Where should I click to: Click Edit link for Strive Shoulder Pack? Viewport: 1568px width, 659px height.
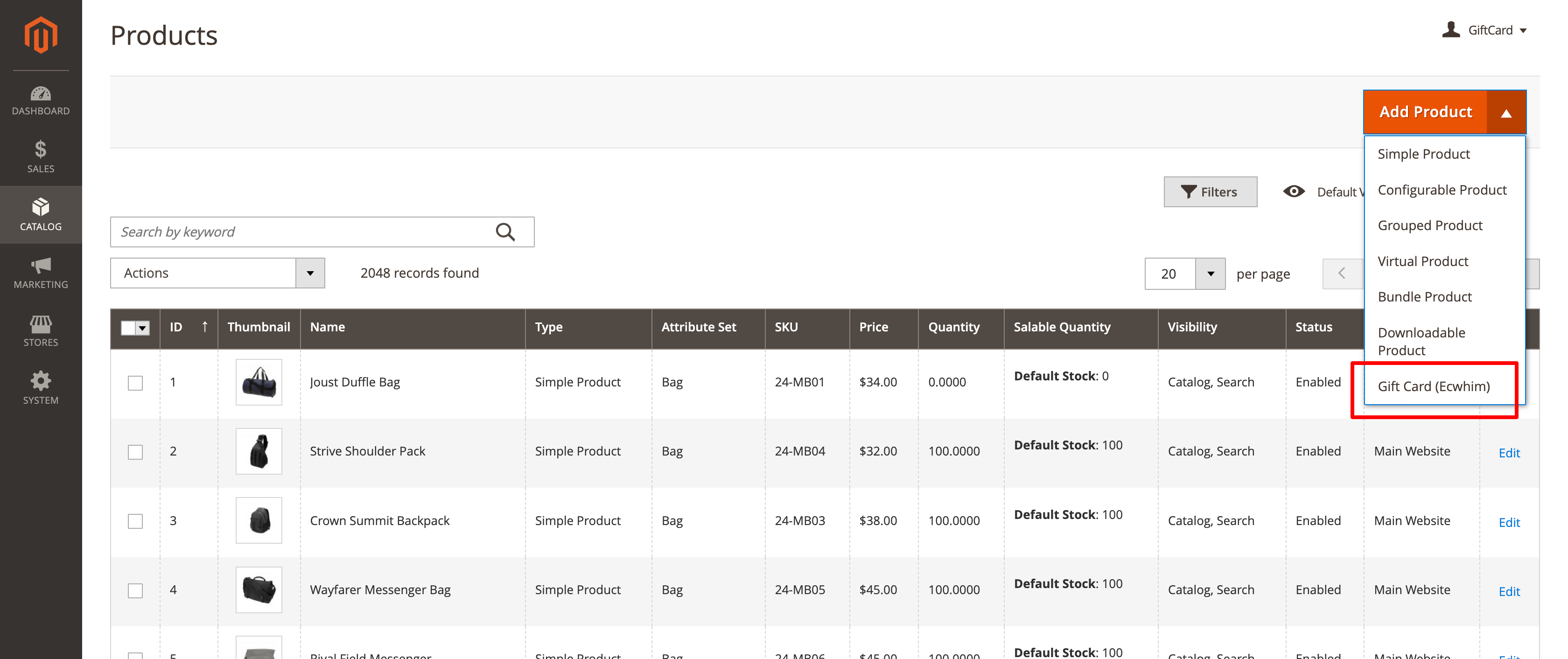(1509, 451)
